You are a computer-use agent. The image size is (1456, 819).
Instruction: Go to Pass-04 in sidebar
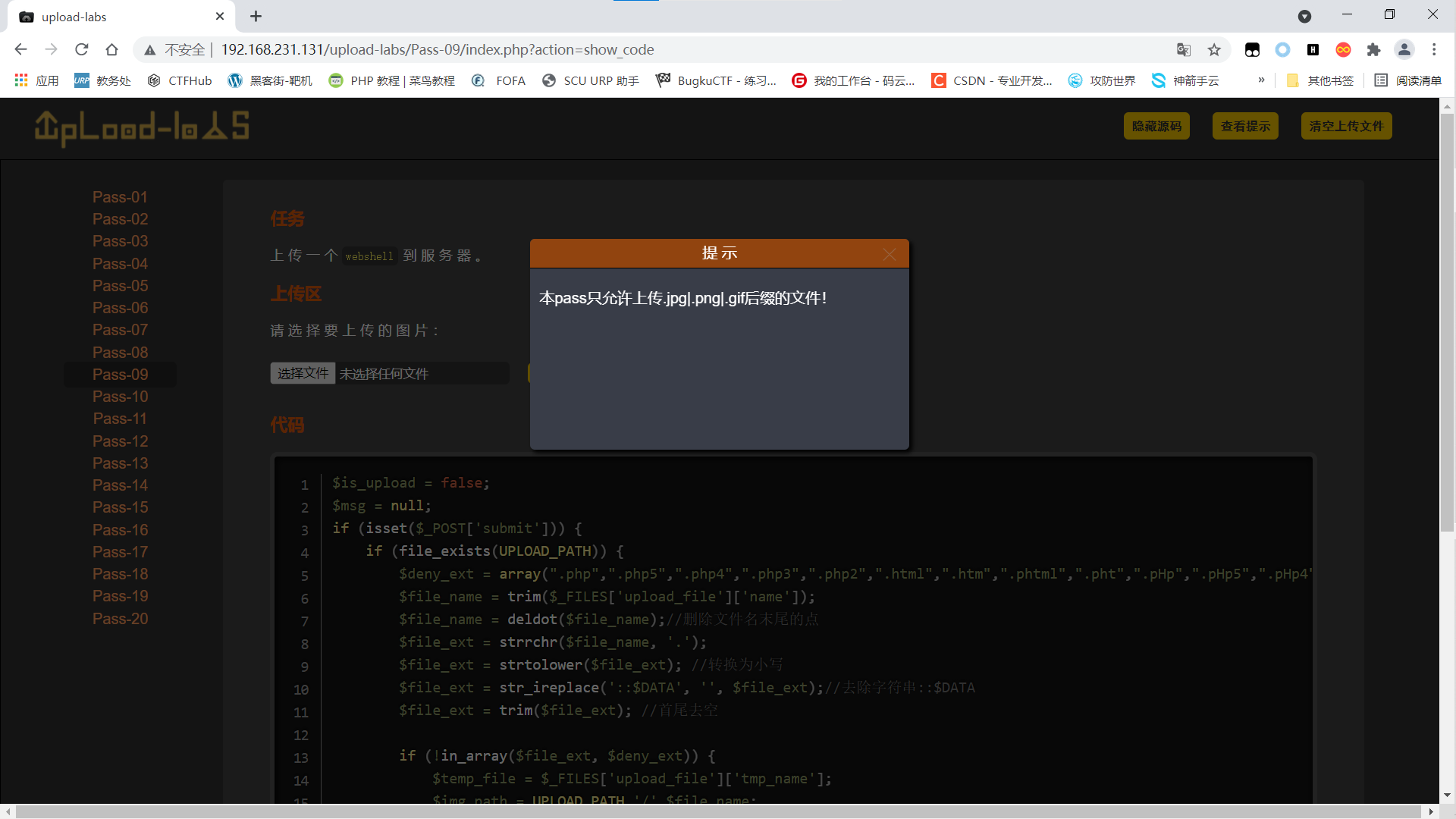pyautogui.click(x=120, y=264)
